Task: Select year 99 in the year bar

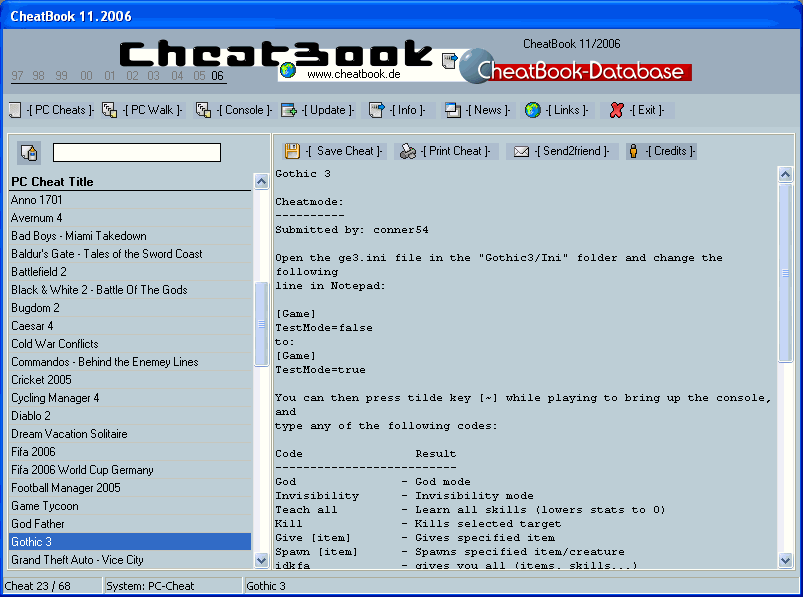Action: pos(61,76)
